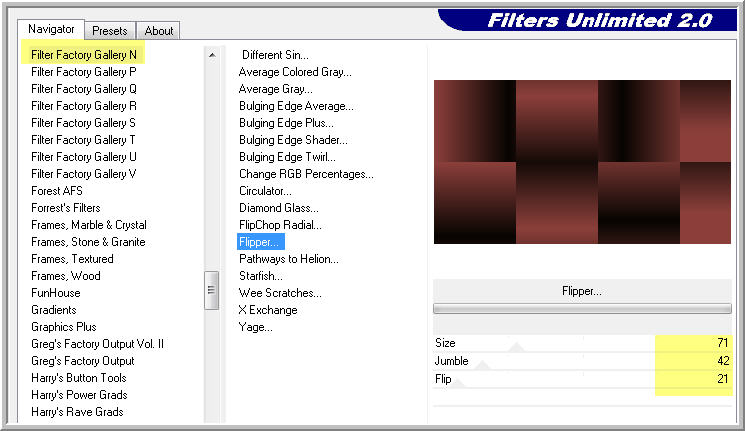The image size is (745, 431).
Task: Adjust the Flip slider handle
Action: point(458,383)
